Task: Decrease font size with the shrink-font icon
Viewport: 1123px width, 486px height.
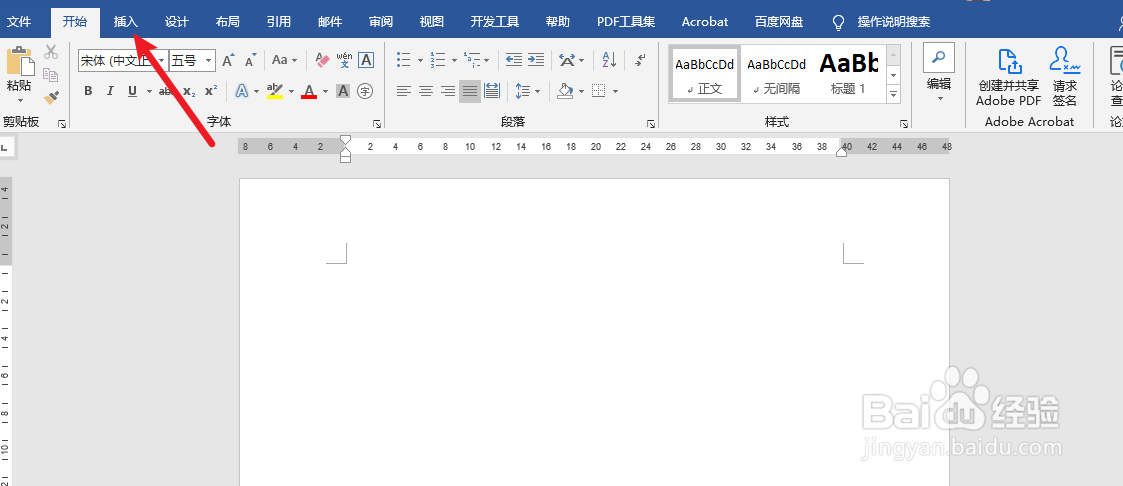Action: [x=250, y=60]
